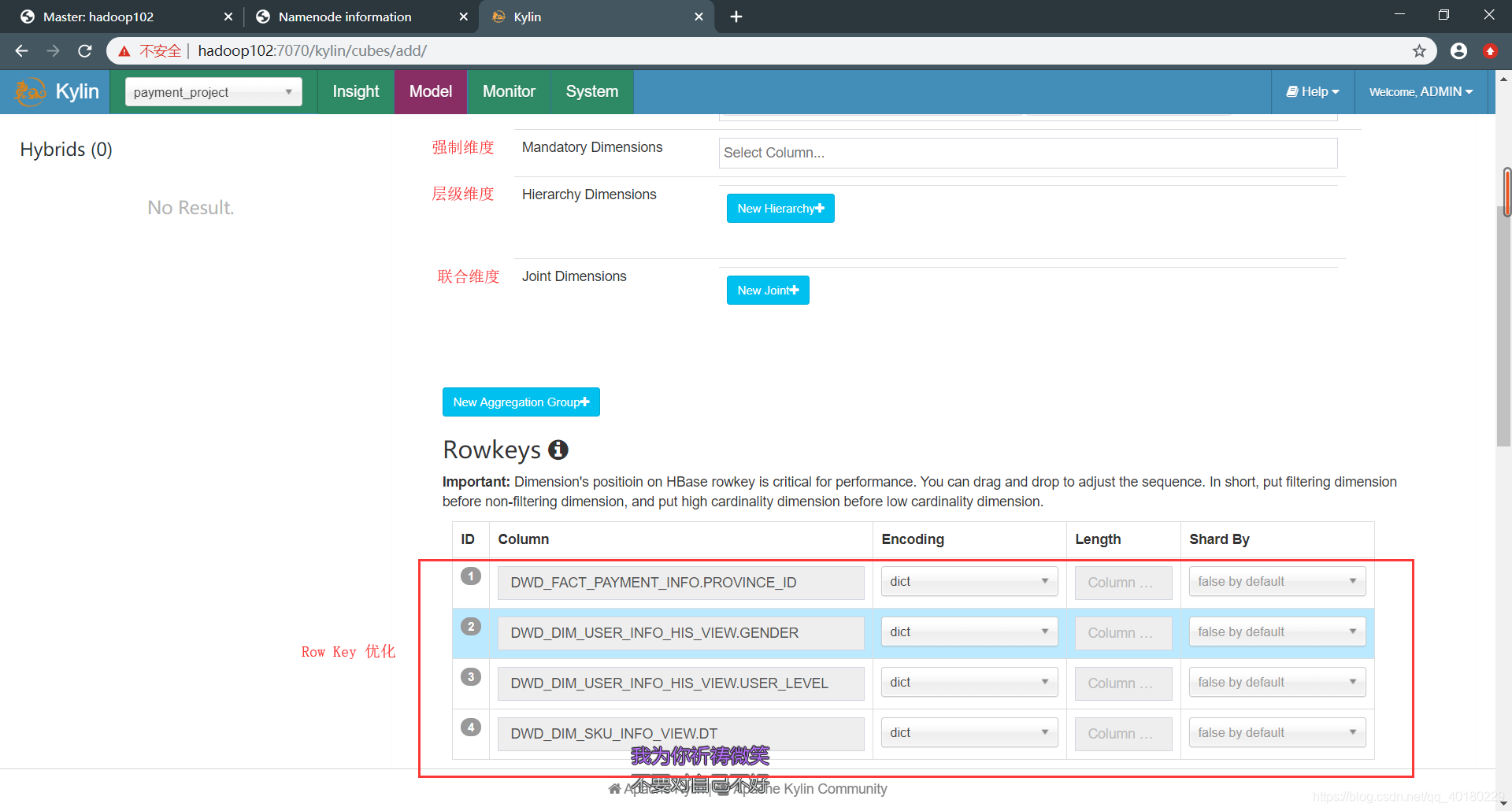Open Shard By dropdown for DT row

1277,733
